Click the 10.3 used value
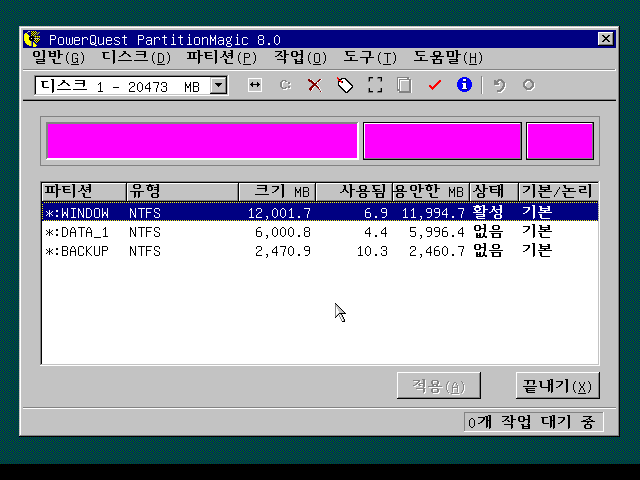 372,251
